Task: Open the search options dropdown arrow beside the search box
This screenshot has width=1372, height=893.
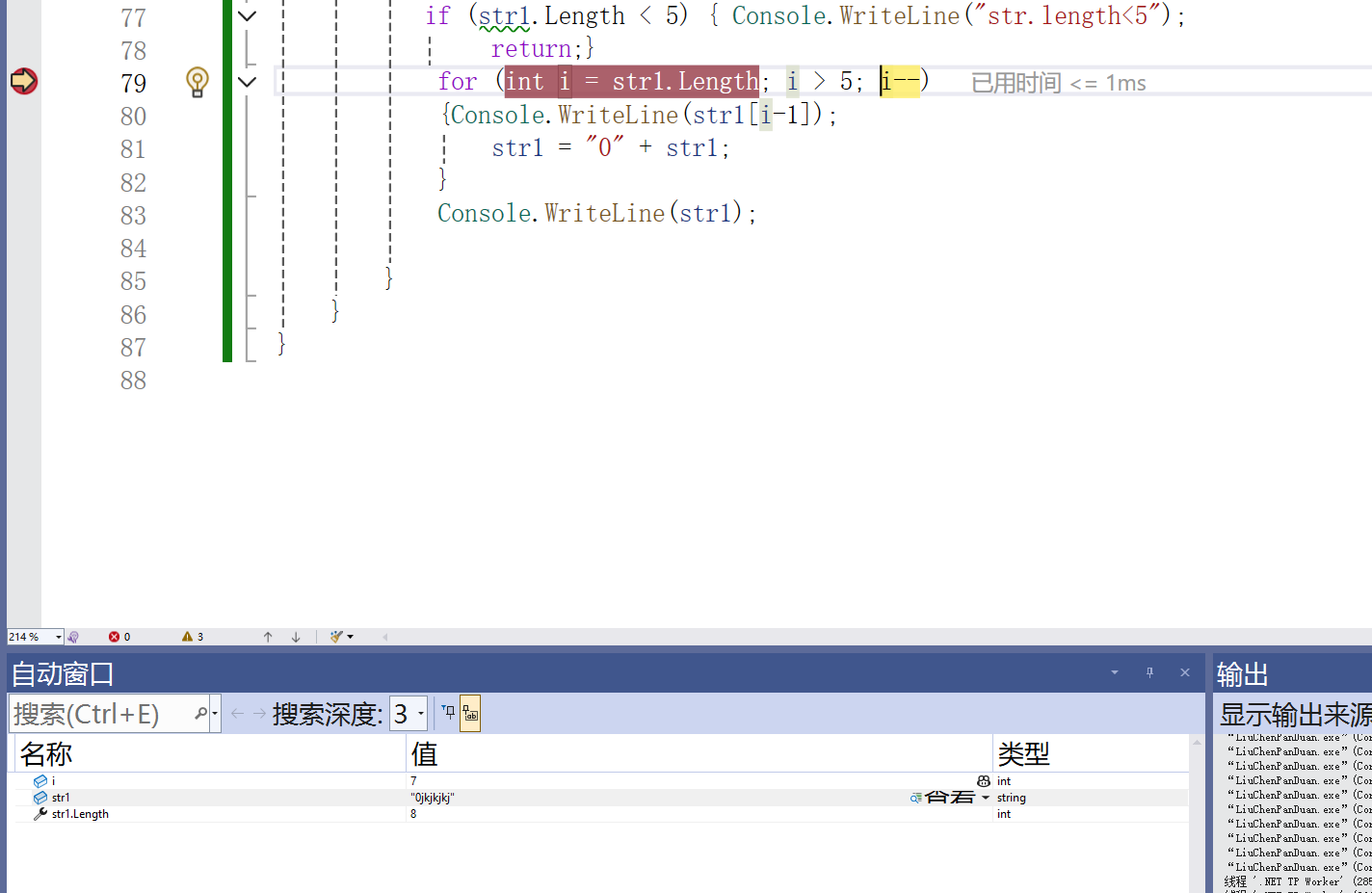Action: (x=215, y=714)
